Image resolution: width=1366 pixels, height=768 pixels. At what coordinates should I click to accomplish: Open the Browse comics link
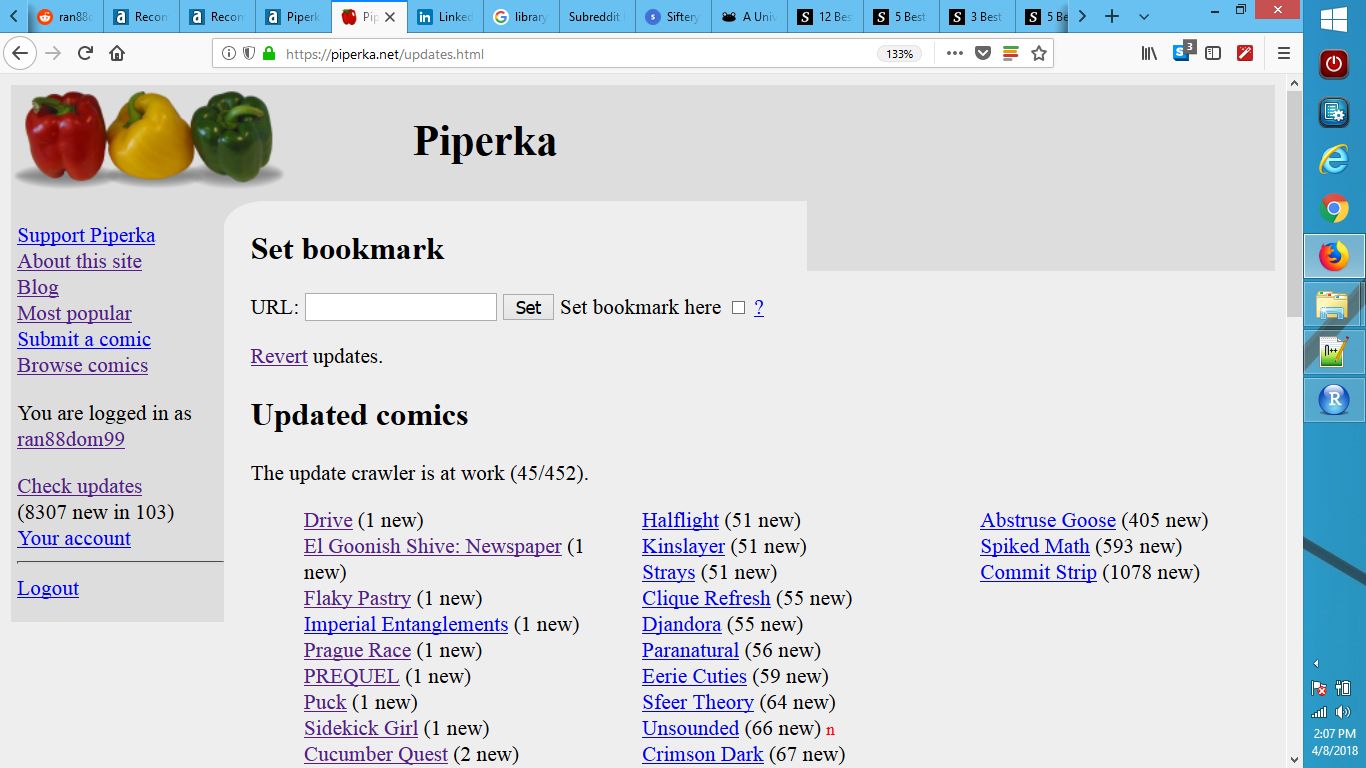(x=82, y=365)
